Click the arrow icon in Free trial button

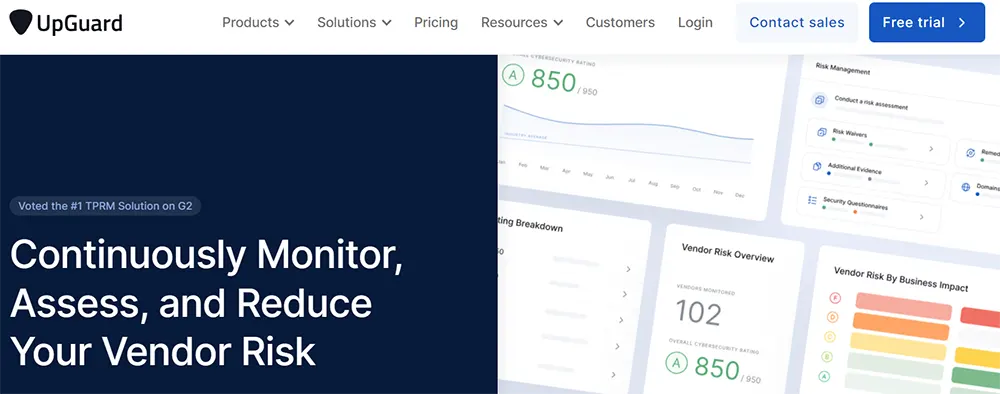point(962,23)
